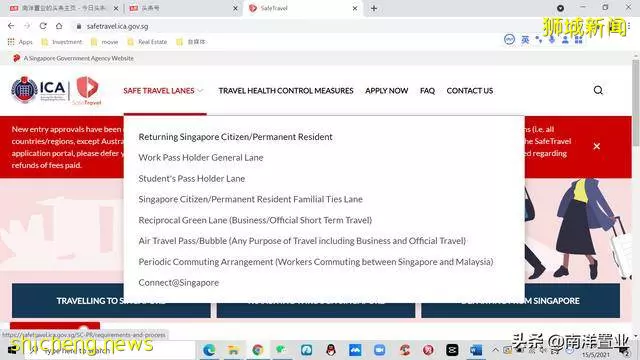Click the padlock site info icon
Image resolution: width=640 pixels, height=360 pixels.
79,26
